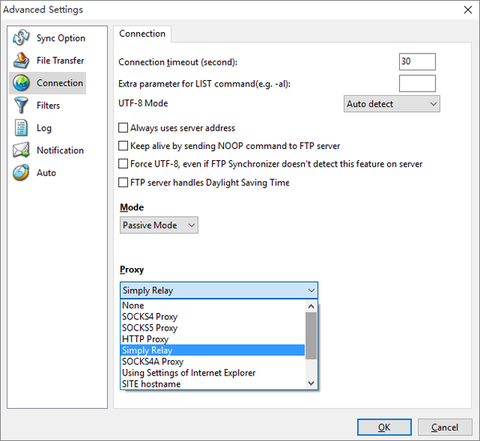Viewport: 480px width, 441px height.
Task: Open the Passive Mode dropdown
Action: pos(159,225)
